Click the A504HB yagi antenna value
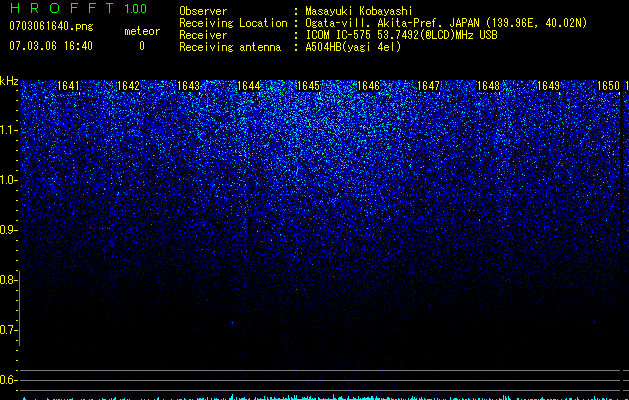 click(x=353, y=47)
